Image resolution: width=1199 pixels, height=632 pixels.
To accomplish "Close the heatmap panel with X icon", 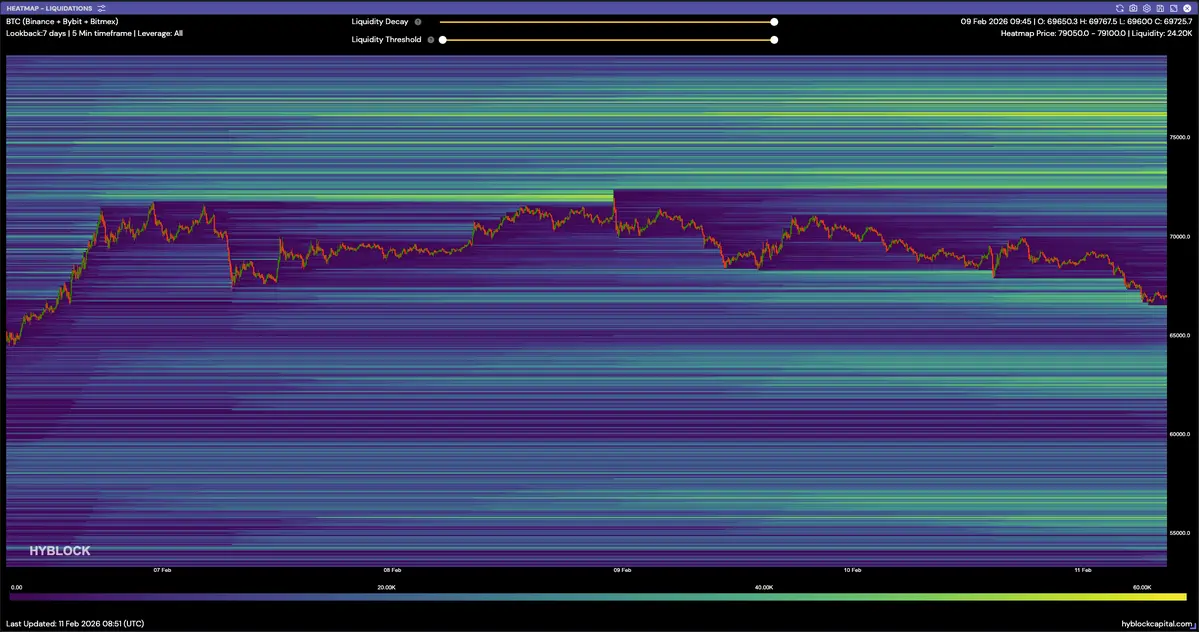I will pos(1186,8).
